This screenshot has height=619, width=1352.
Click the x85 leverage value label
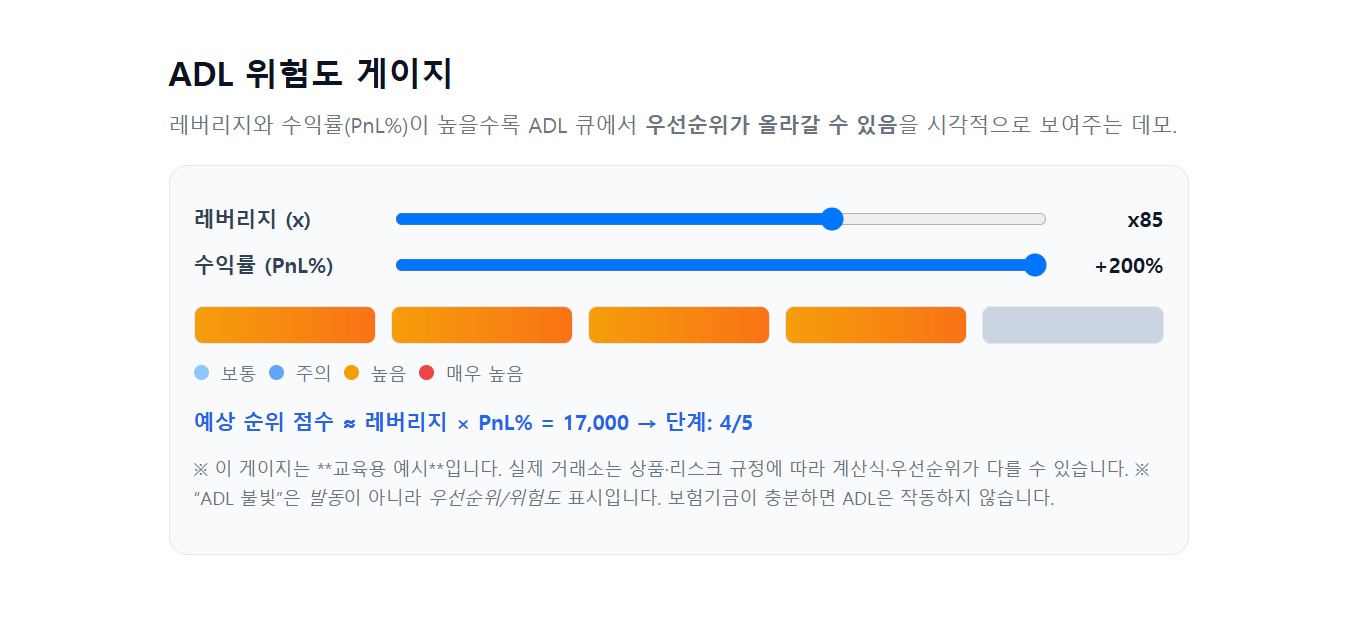click(x=1144, y=219)
